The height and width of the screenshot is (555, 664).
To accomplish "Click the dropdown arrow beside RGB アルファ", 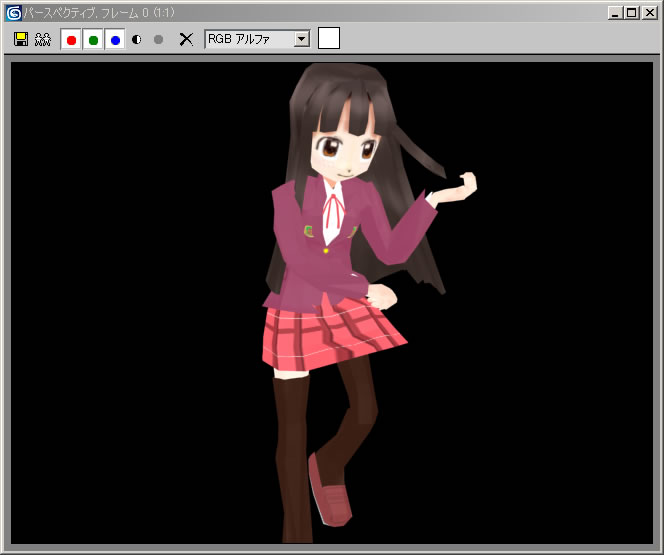I will 301,39.
